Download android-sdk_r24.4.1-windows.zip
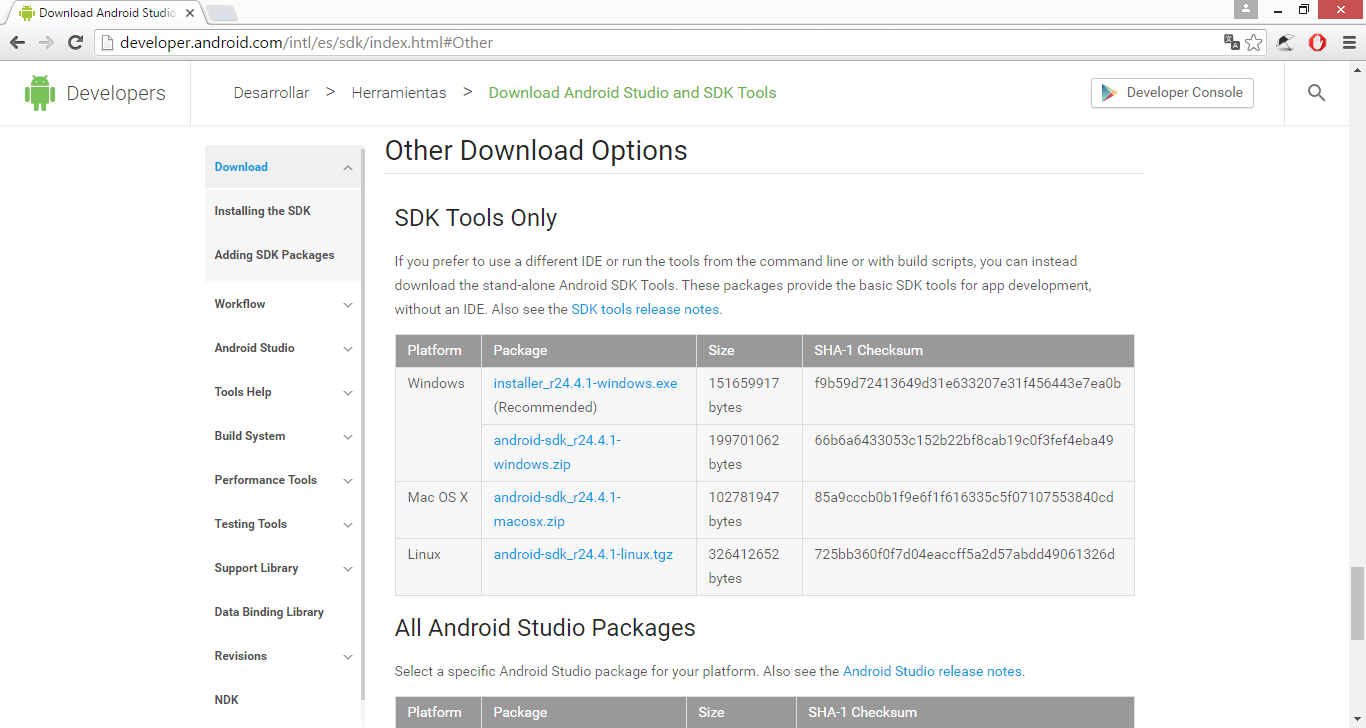The image size is (1366, 728). (x=557, y=452)
